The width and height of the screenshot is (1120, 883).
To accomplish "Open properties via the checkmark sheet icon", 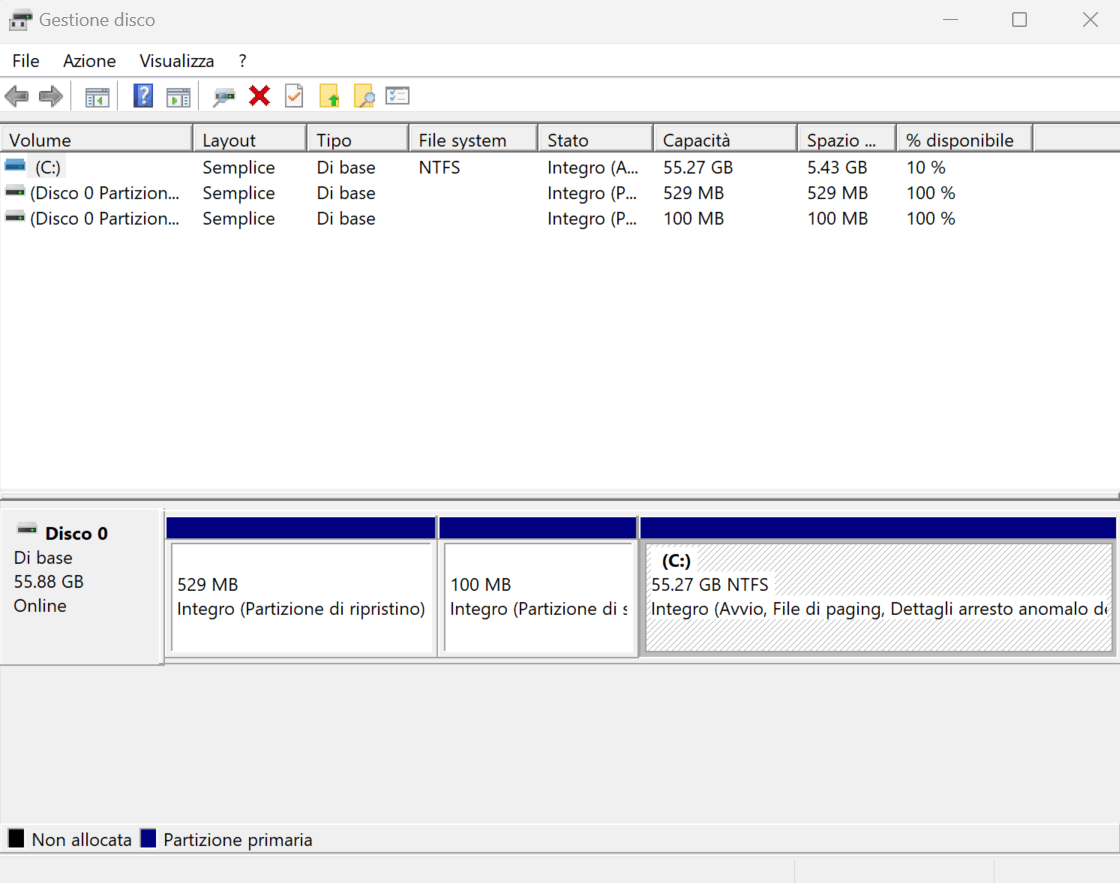I will click(x=294, y=96).
